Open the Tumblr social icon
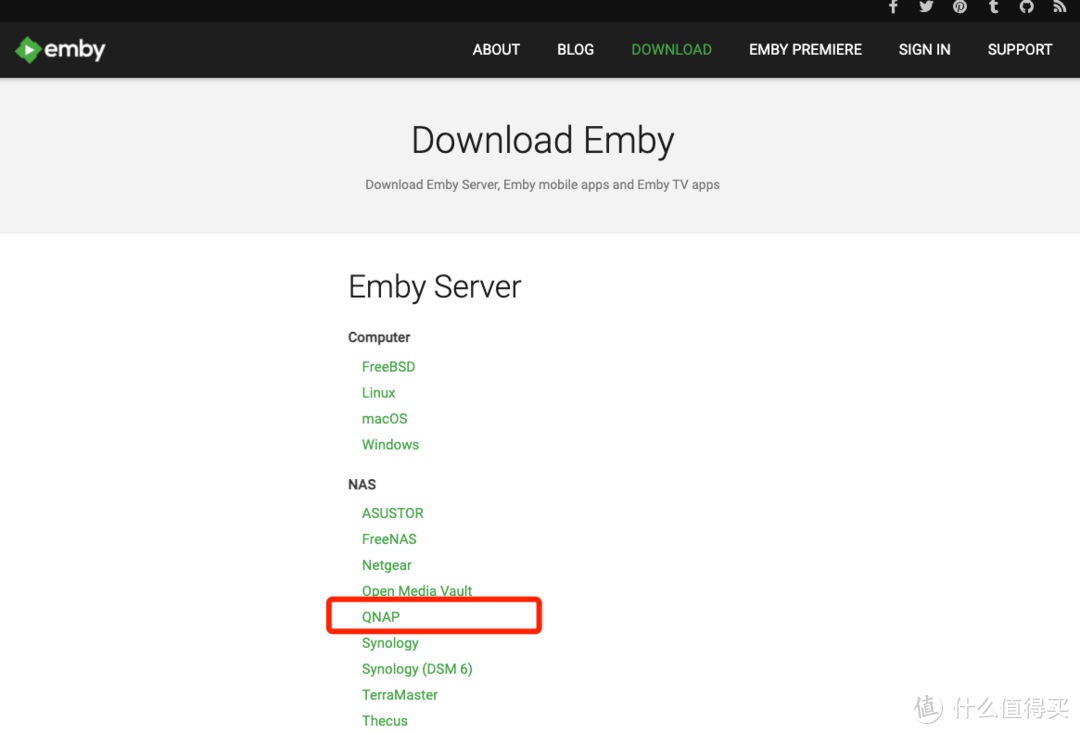This screenshot has width=1080, height=734. pyautogui.click(x=993, y=7)
